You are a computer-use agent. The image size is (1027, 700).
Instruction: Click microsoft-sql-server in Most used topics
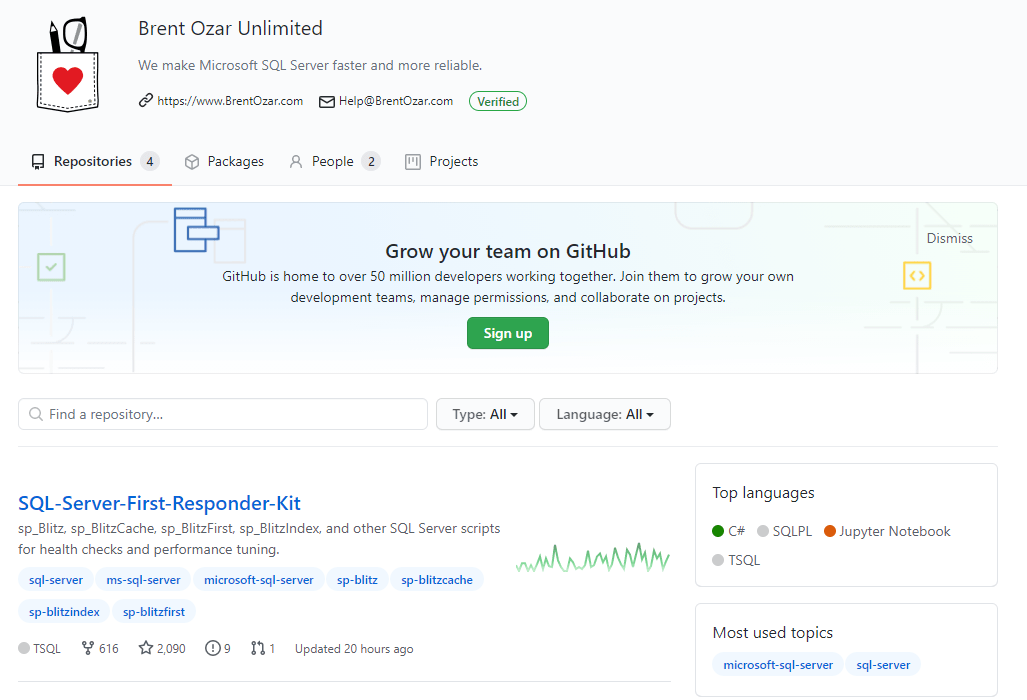(x=778, y=665)
